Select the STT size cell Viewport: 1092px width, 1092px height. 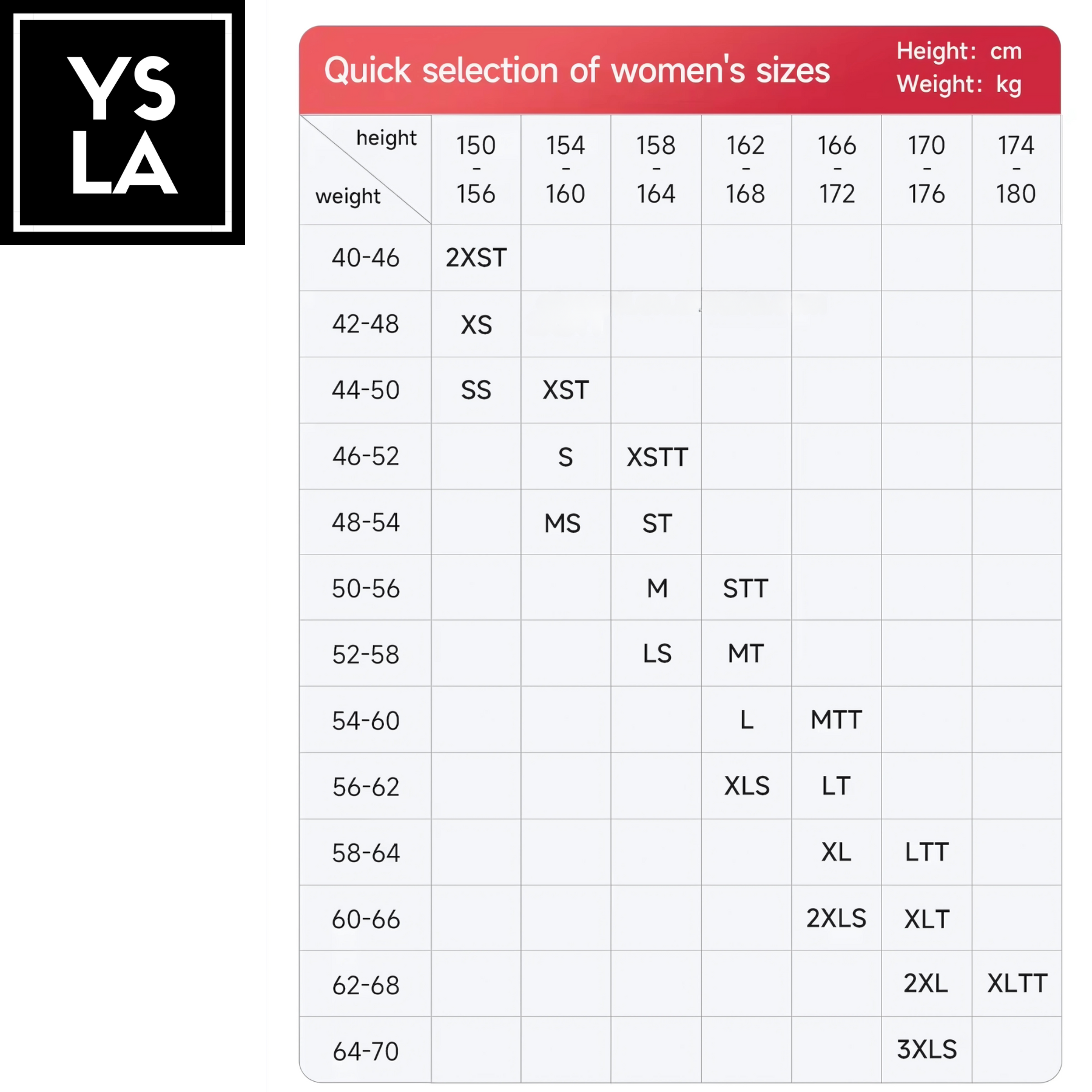pyautogui.click(x=746, y=588)
